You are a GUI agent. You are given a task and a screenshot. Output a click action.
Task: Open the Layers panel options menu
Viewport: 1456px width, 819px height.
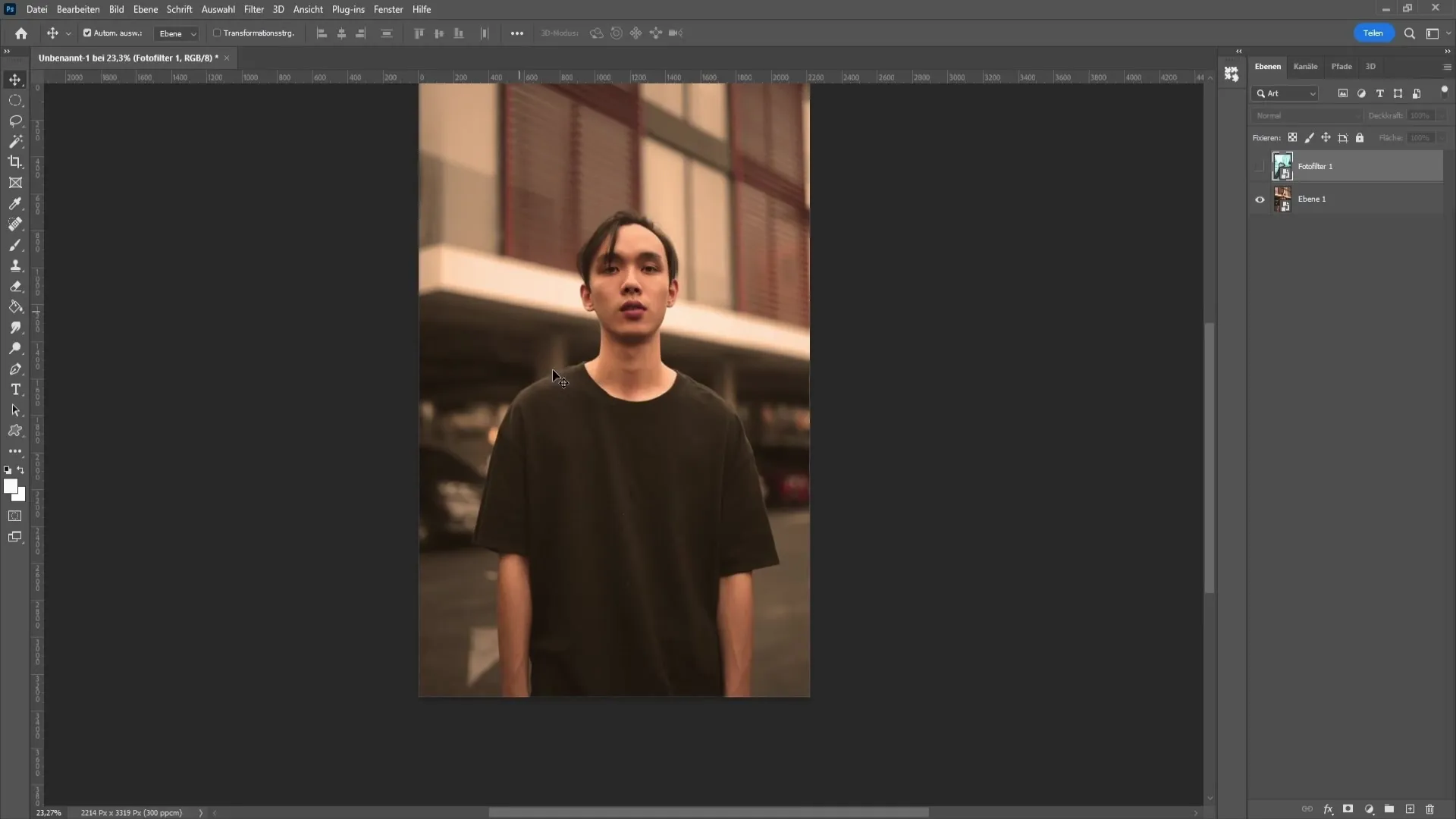coord(1447,67)
